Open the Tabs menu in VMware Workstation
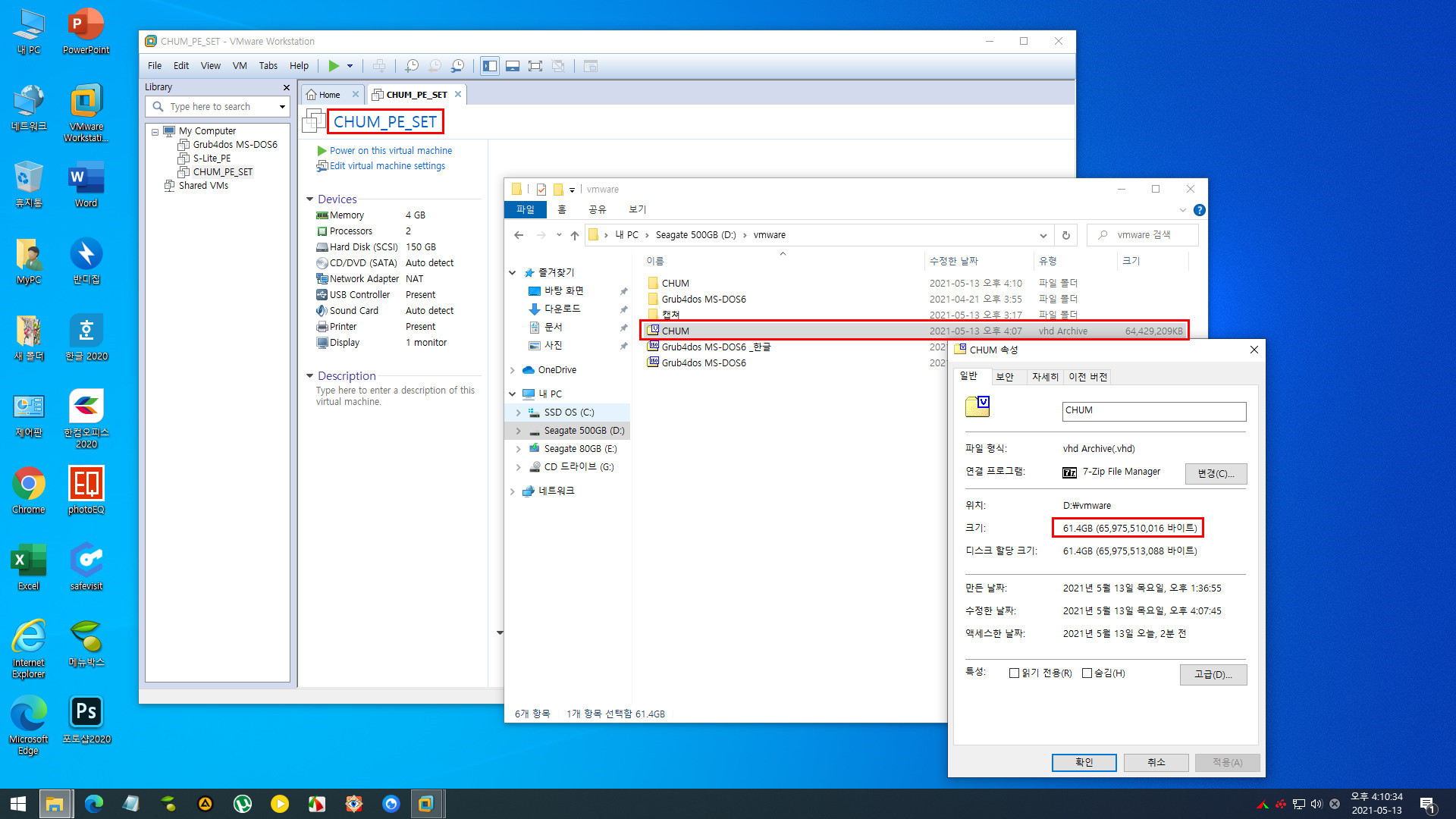The width and height of the screenshot is (1456, 819). point(268,66)
